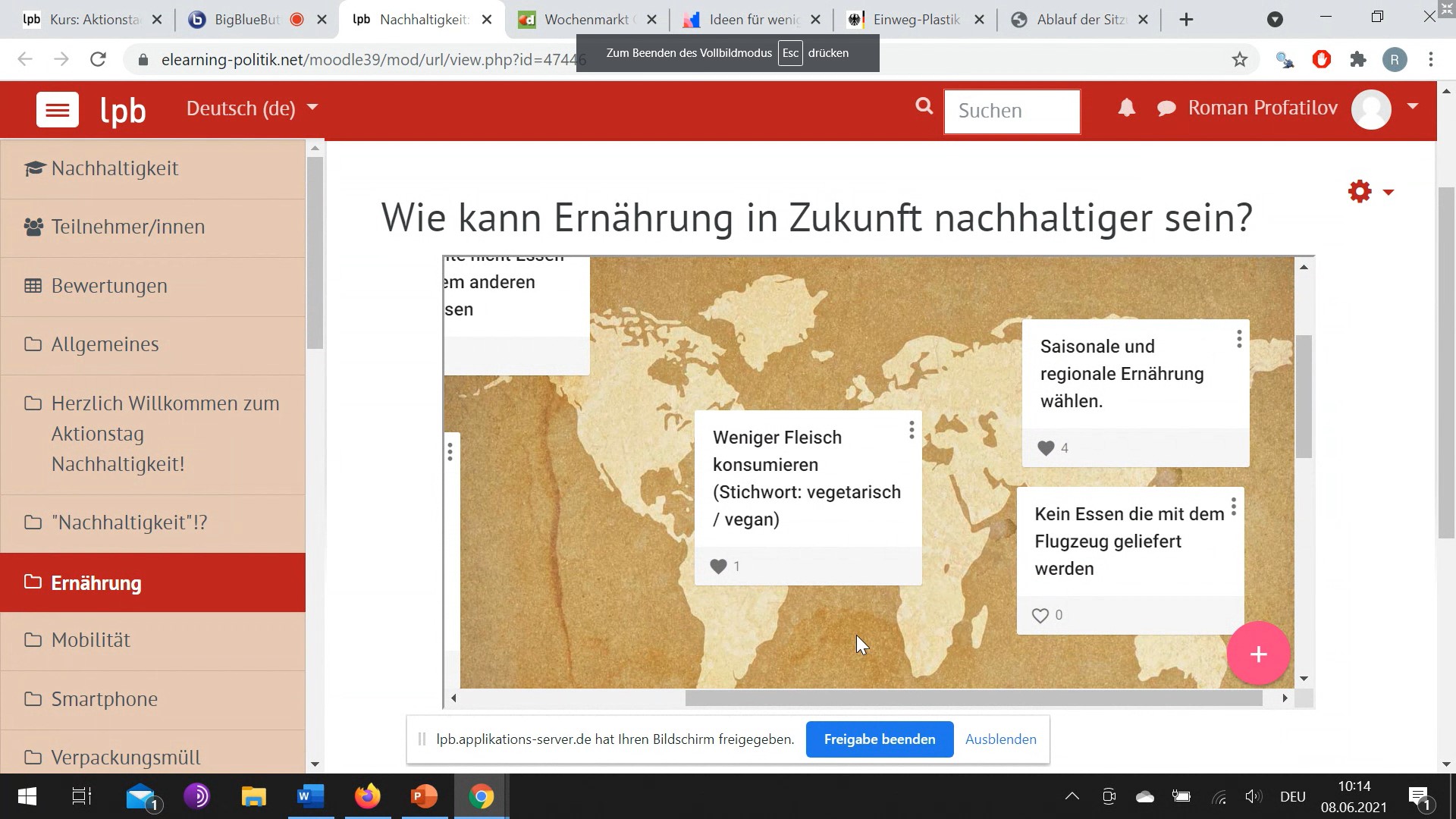Open the notifications bell
This screenshot has width=1456, height=819.
[1127, 108]
